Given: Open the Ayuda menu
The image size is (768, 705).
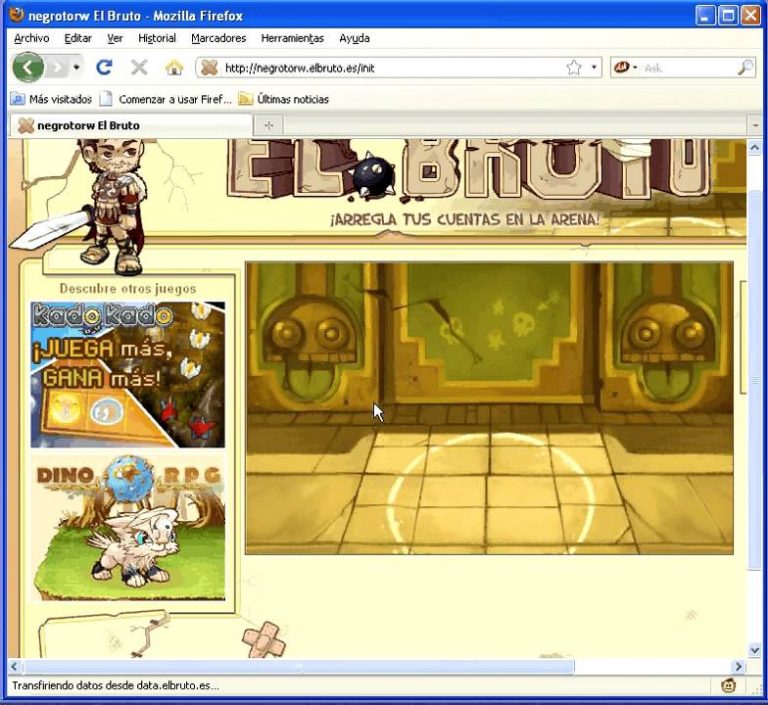Looking at the screenshot, I should (x=354, y=38).
